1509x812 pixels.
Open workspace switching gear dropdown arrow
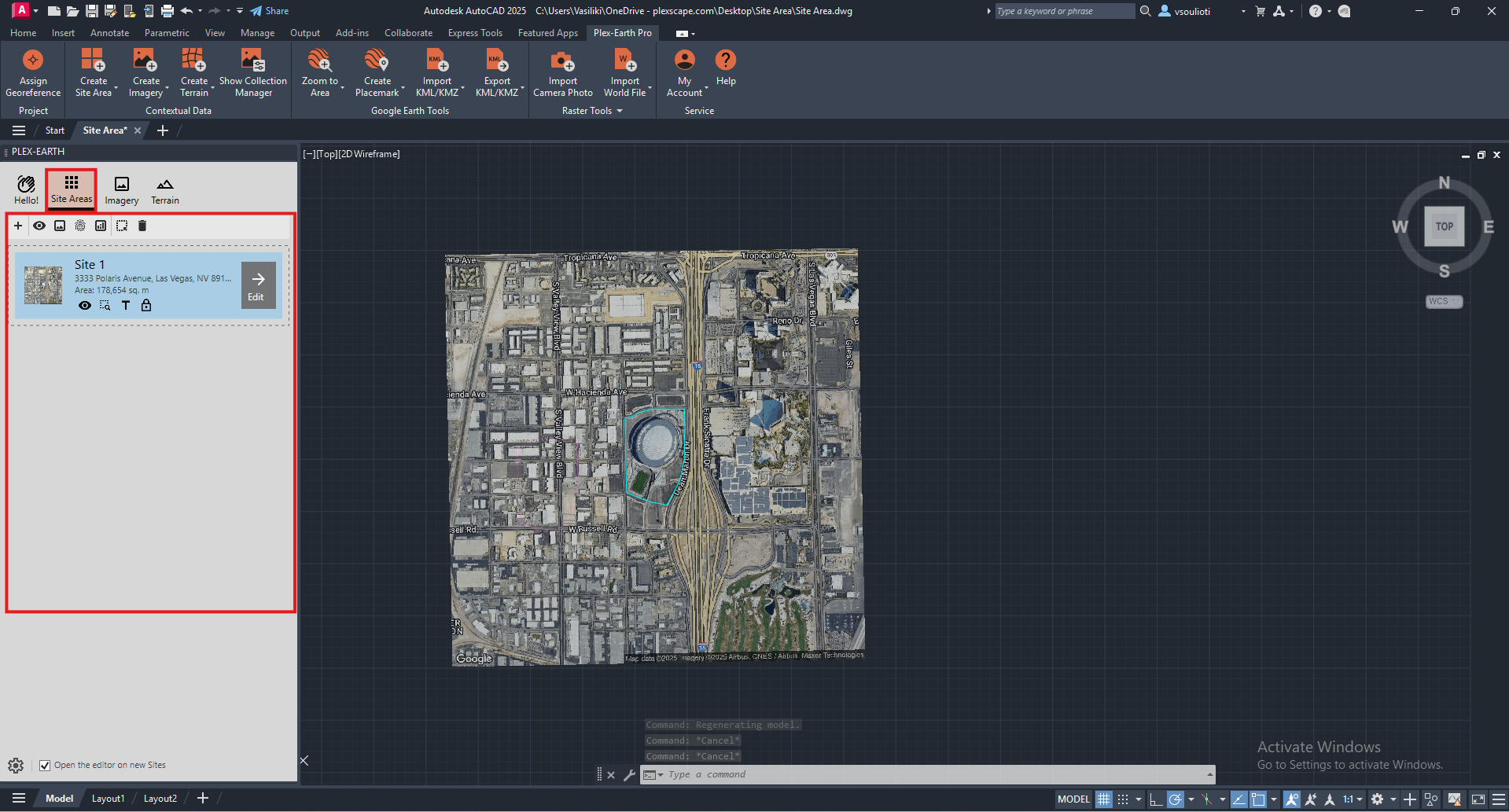1393,799
